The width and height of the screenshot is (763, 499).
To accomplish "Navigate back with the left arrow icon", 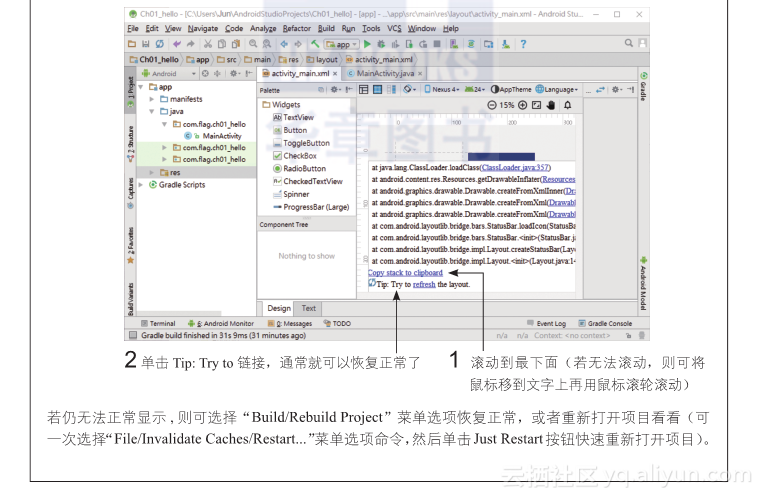I will tap(284, 44).
